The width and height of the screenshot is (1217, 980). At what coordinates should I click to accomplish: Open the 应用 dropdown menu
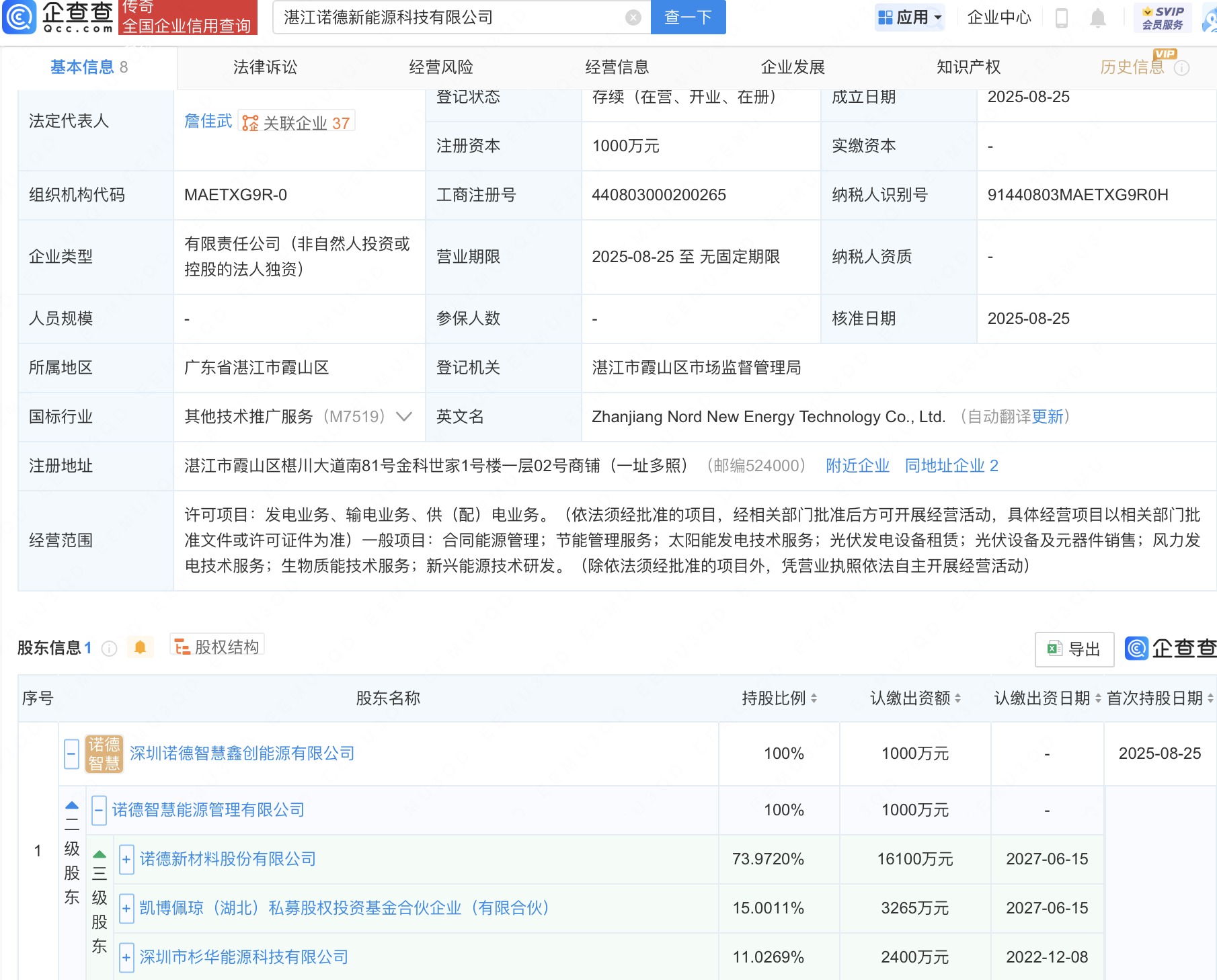click(910, 17)
